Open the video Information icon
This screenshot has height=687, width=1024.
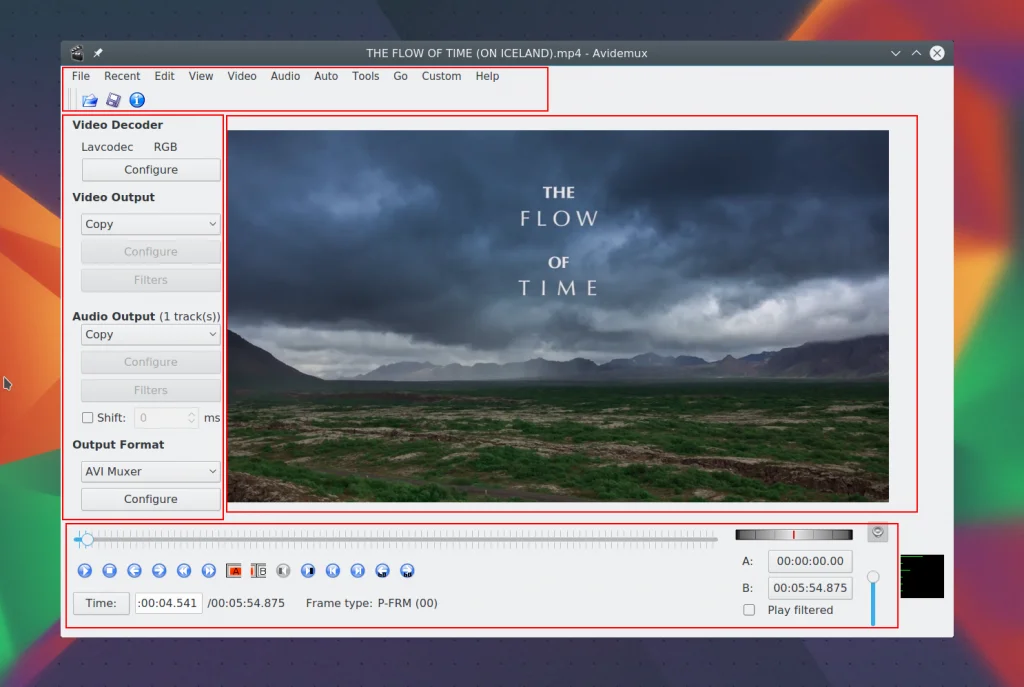click(138, 100)
